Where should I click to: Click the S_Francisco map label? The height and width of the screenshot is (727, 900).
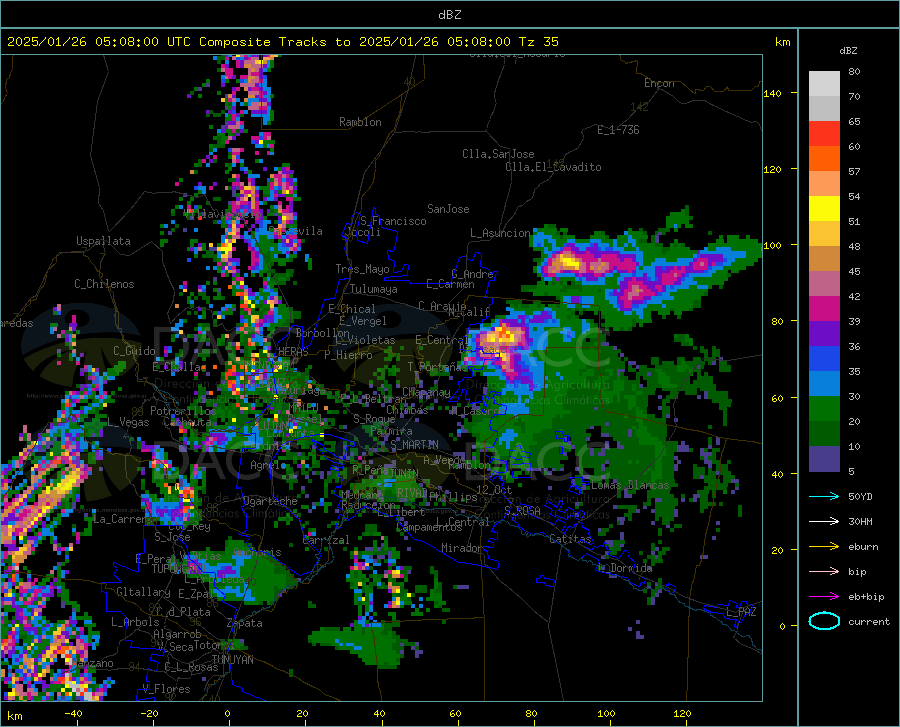393,221
